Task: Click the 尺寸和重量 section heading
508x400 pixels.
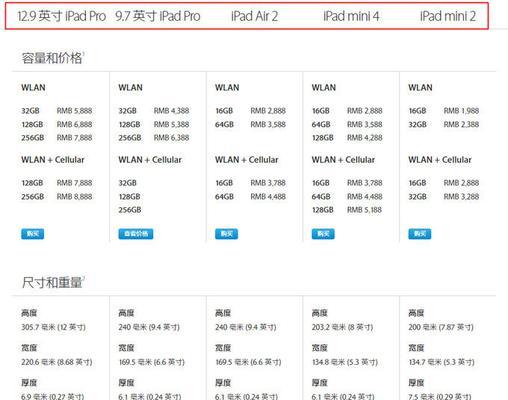Action: (52, 283)
